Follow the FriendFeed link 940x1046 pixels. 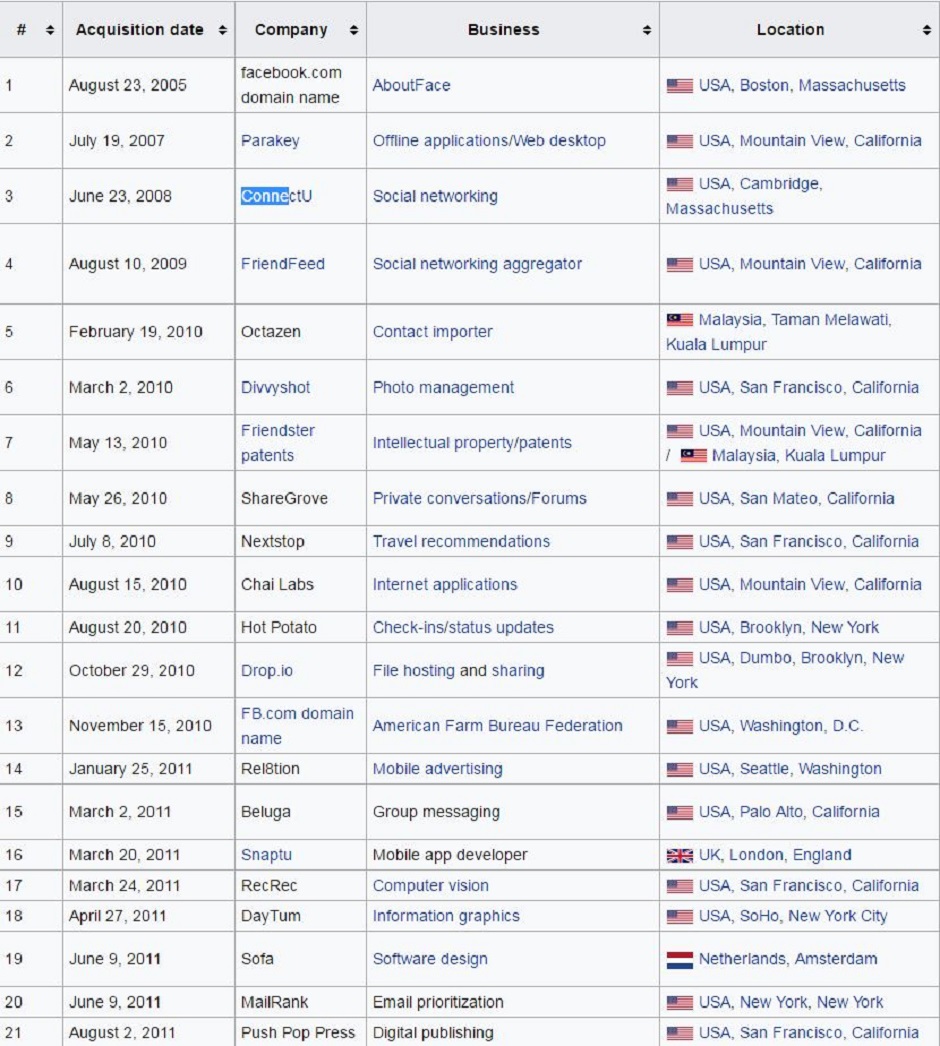282,264
